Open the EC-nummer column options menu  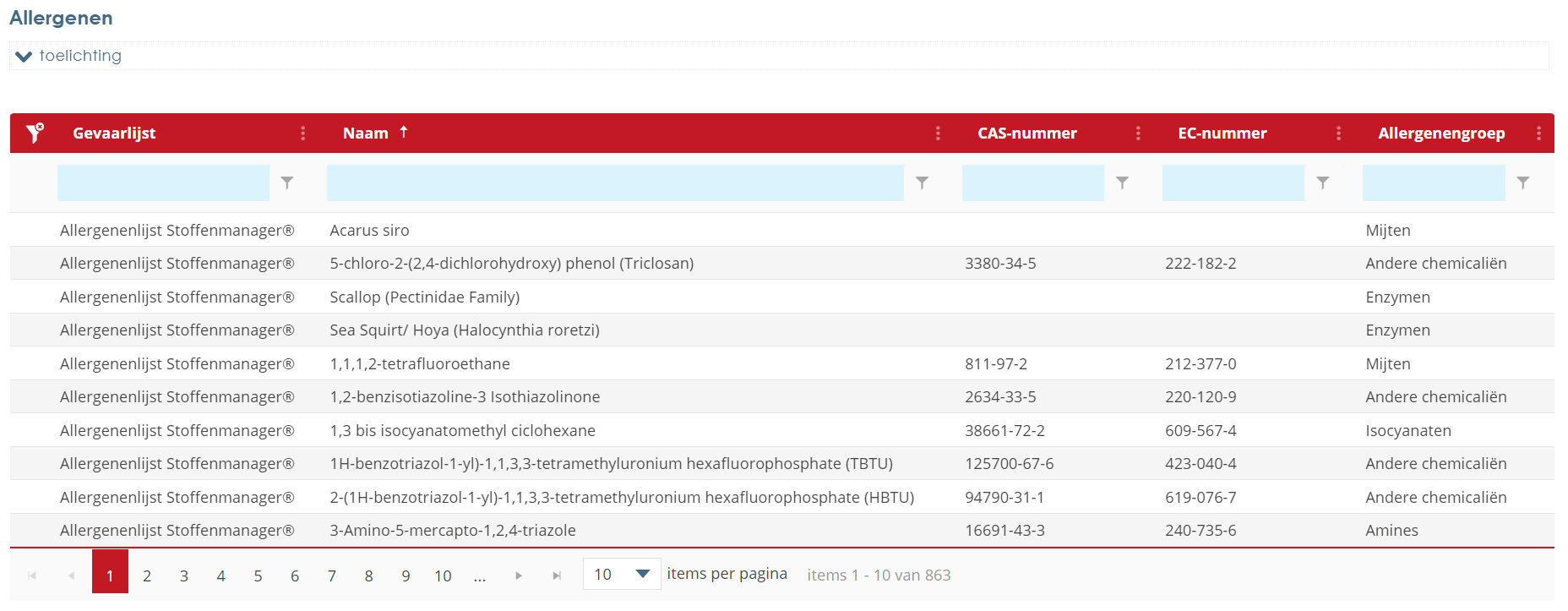1338,134
